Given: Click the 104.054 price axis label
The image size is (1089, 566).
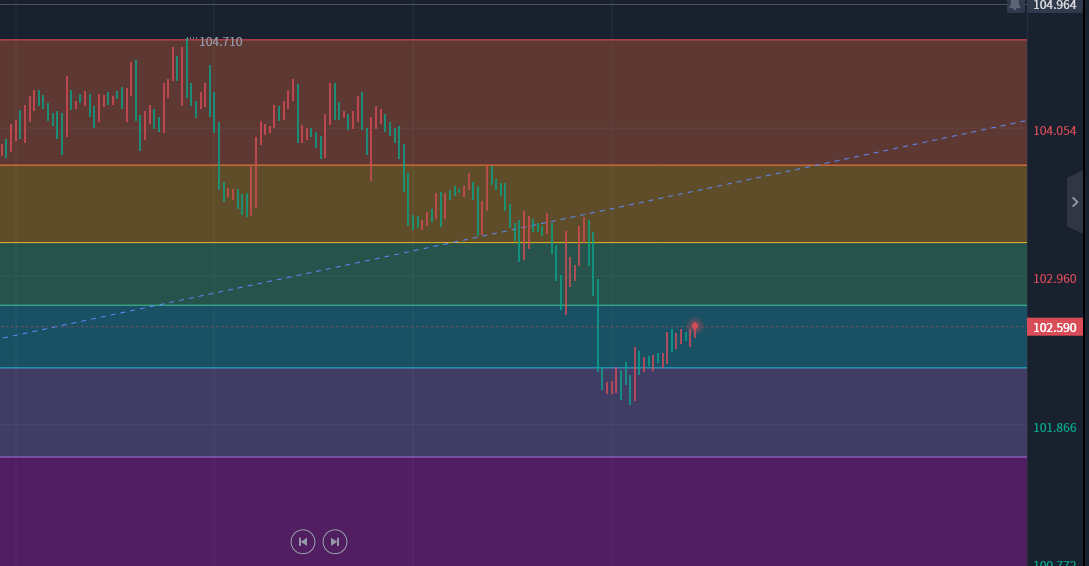Looking at the screenshot, I should click(1054, 131).
